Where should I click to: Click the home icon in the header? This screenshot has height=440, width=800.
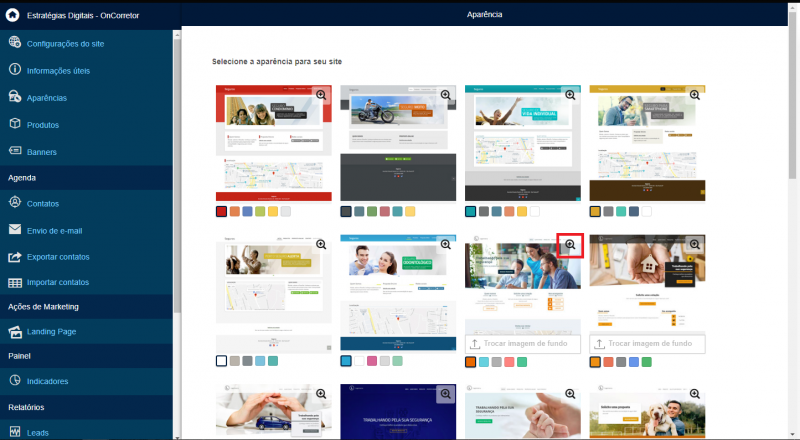tap(12, 15)
